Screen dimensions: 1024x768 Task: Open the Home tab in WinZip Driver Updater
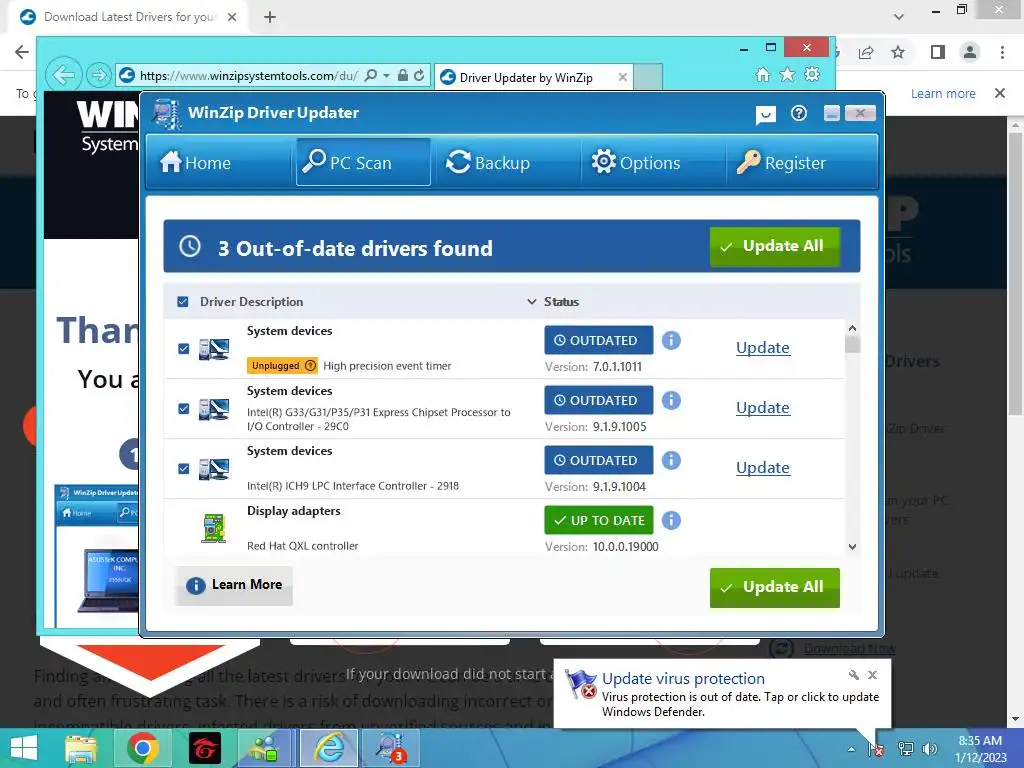[x=196, y=162]
